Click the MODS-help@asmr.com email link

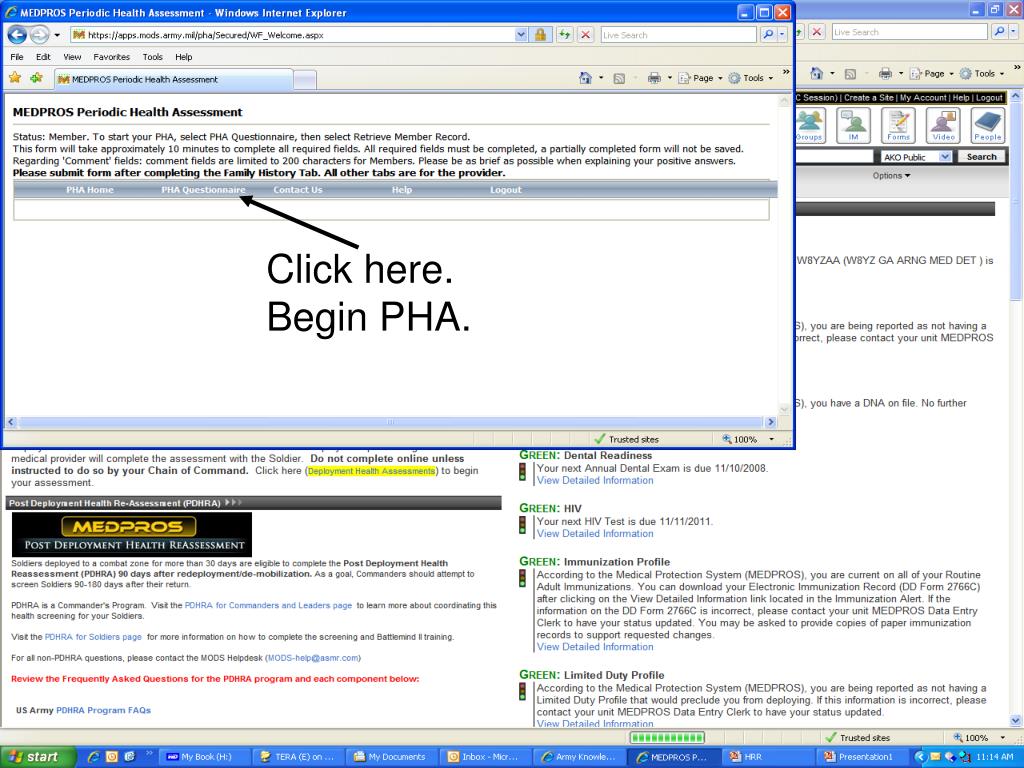click(313, 658)
